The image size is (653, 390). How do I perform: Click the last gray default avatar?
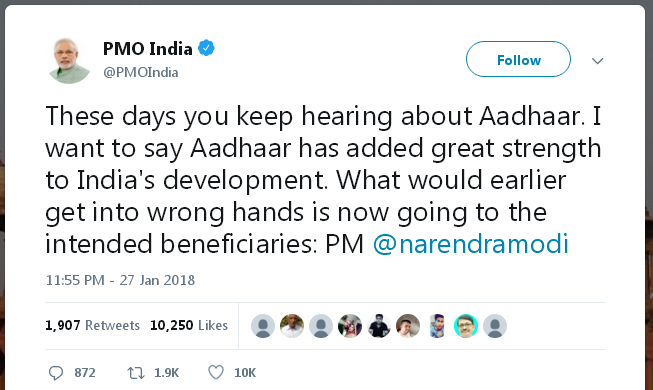click(495, 326)
